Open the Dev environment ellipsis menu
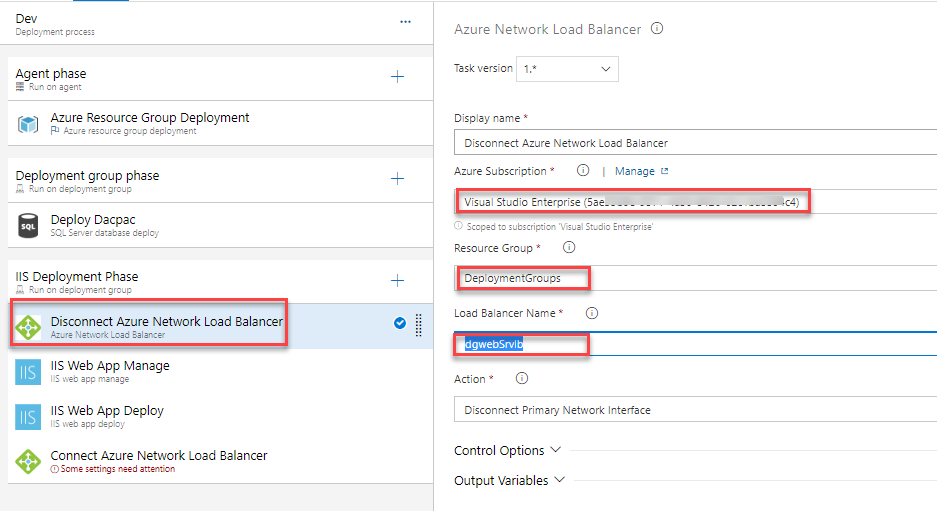Screen dimensions: 937x511 point(405,22)
